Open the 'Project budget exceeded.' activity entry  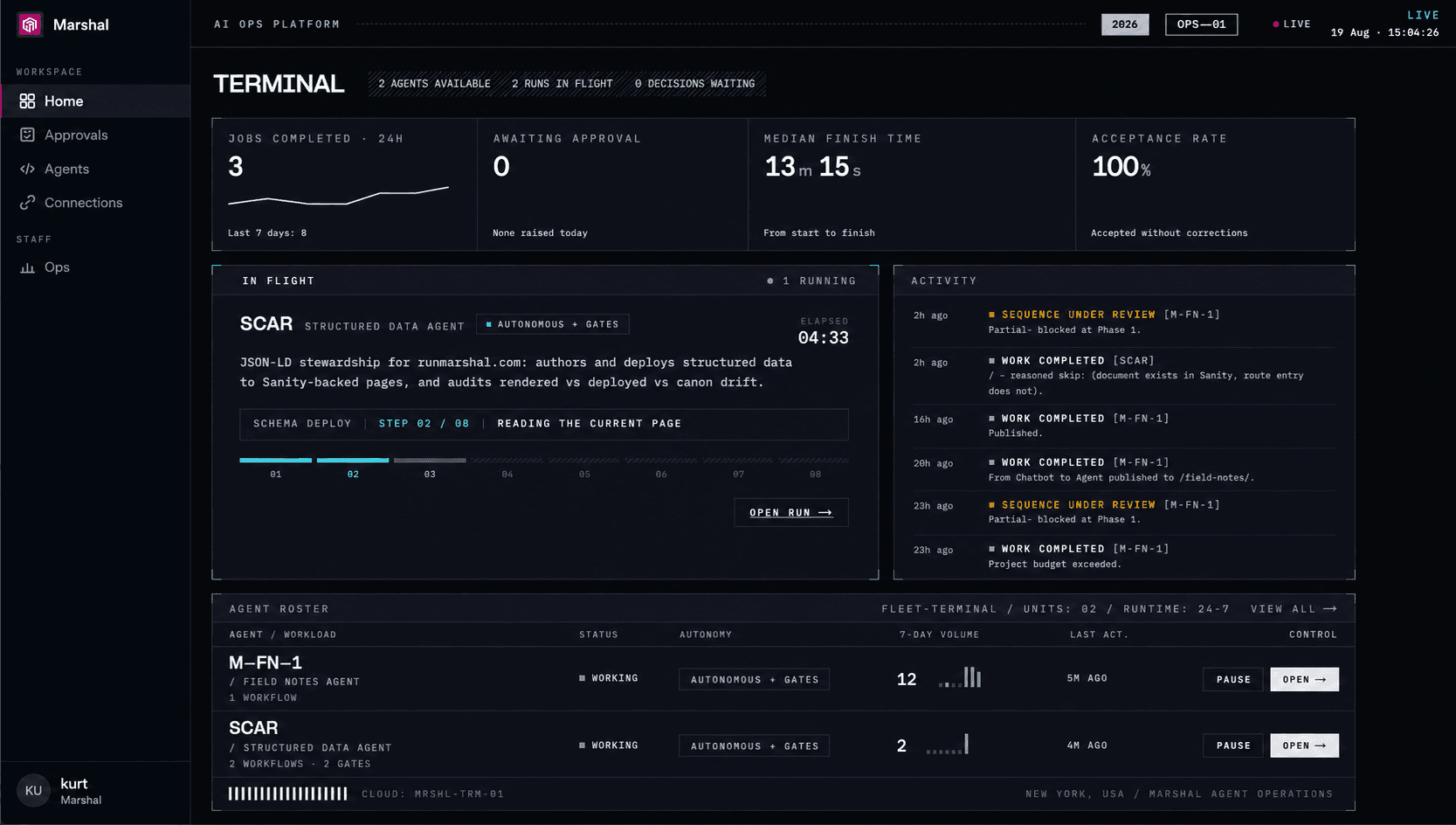(x=1124, y=557)
